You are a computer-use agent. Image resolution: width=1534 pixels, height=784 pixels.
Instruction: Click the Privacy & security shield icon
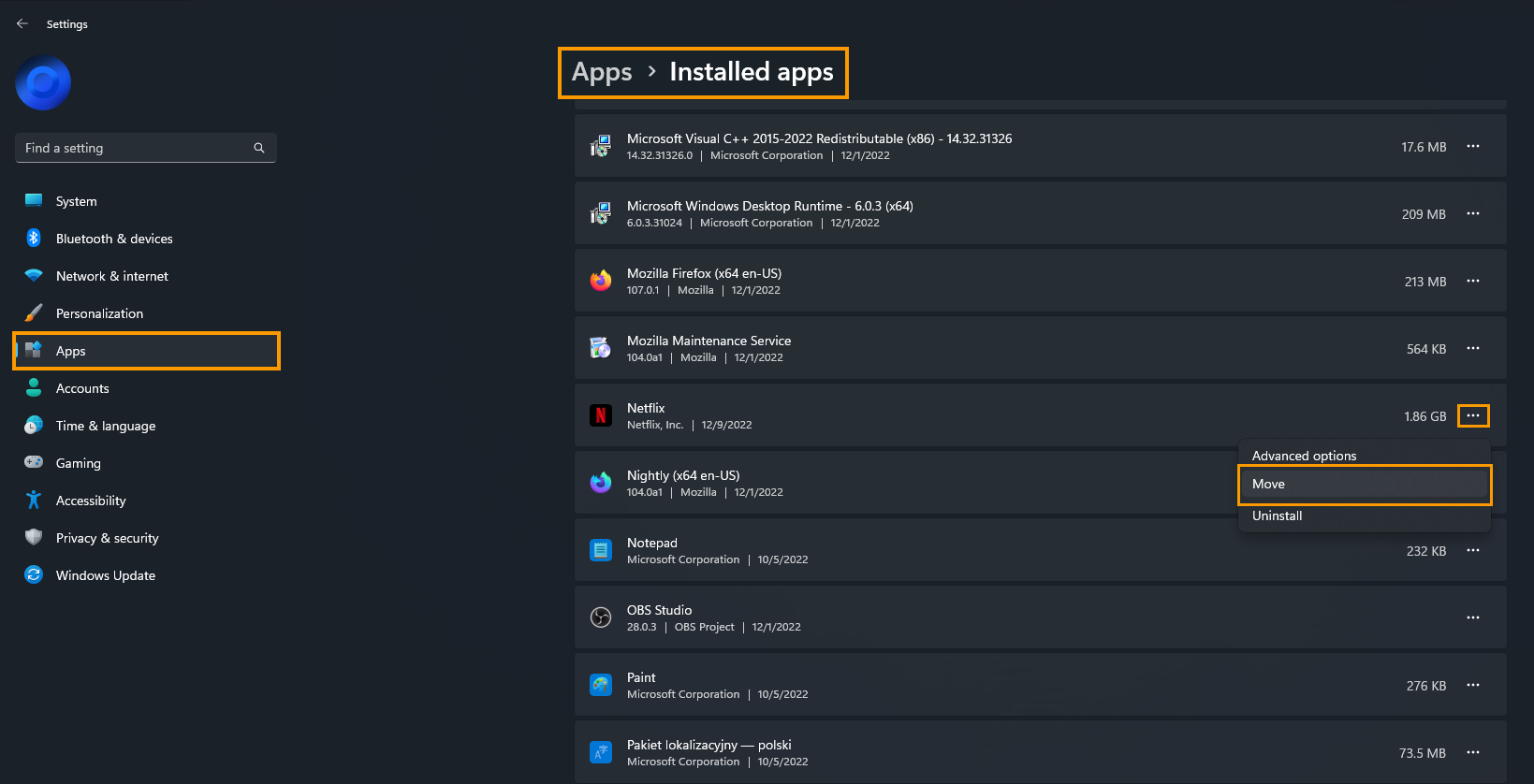point(34,537)
